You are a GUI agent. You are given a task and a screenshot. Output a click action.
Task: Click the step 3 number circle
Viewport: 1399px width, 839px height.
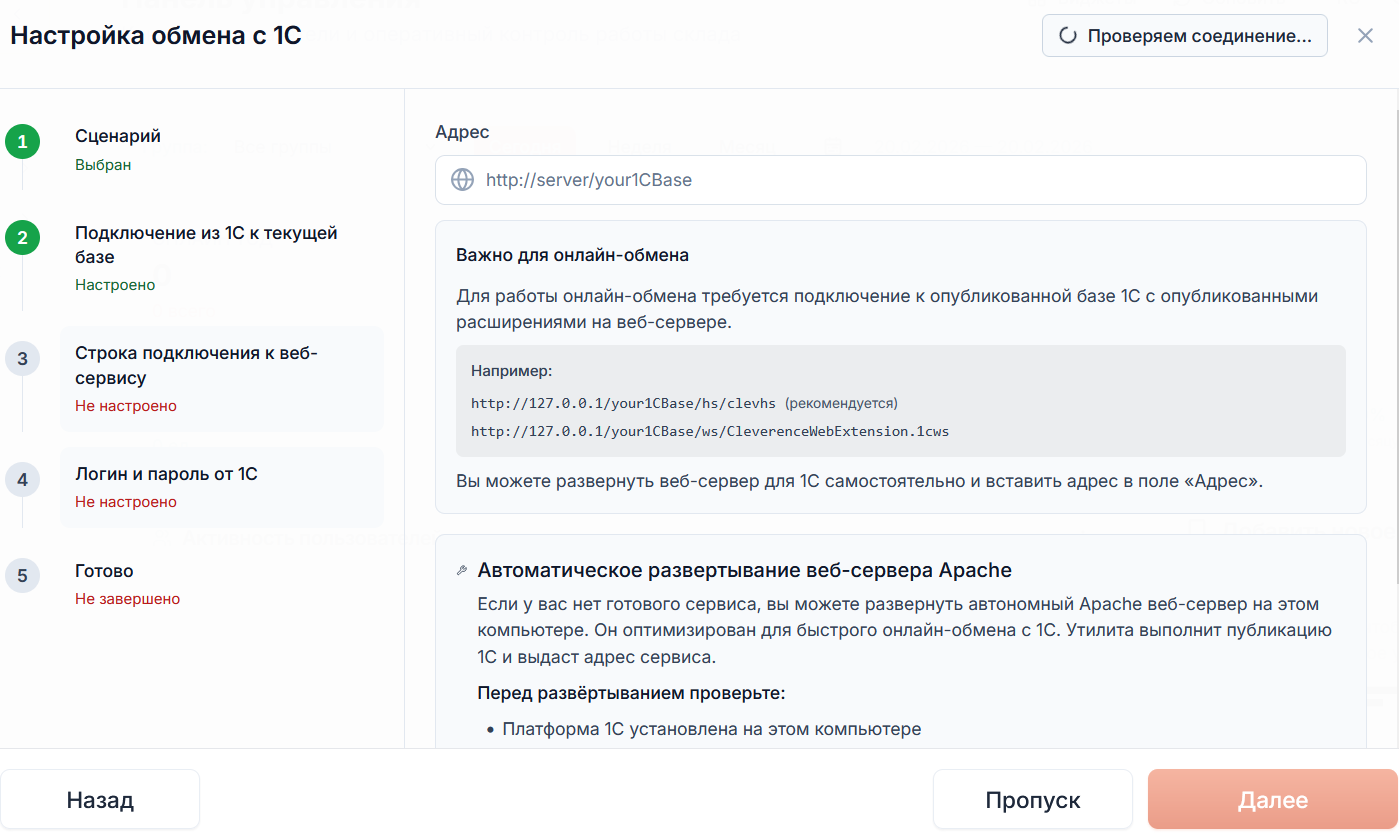coord(22,358)
